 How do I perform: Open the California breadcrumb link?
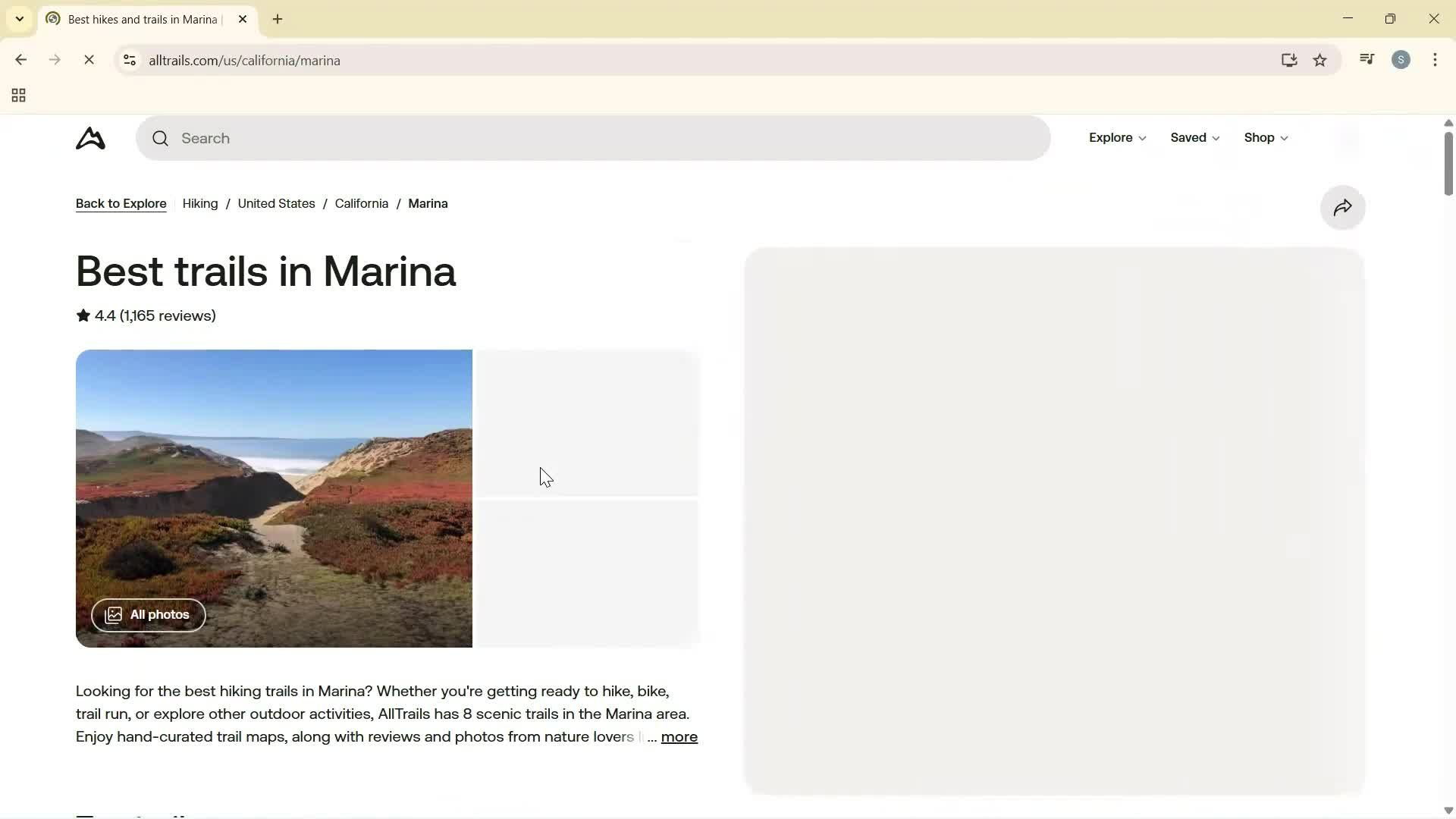(x=361, y=203)
